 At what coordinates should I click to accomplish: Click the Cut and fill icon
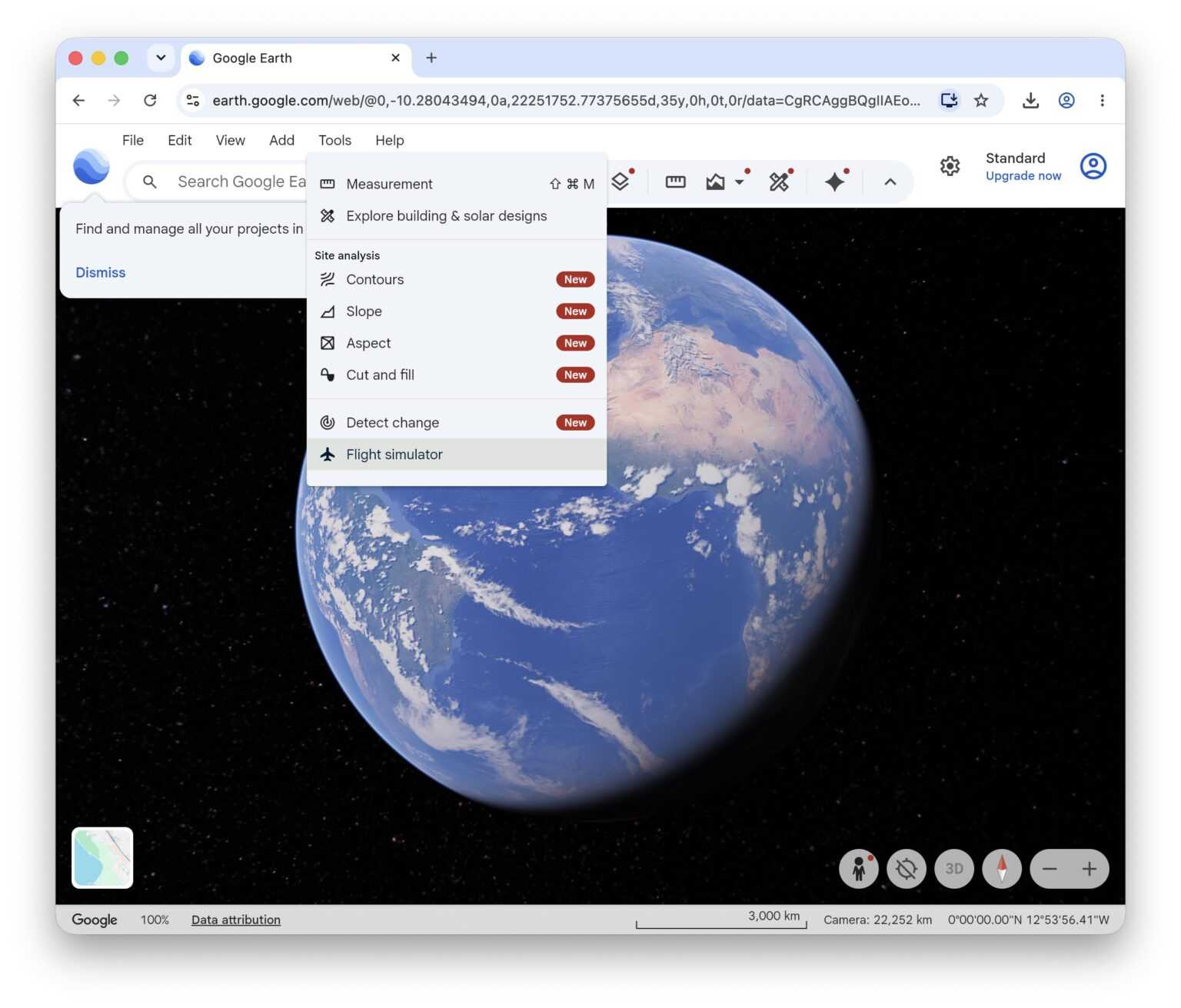pos(328,375)
